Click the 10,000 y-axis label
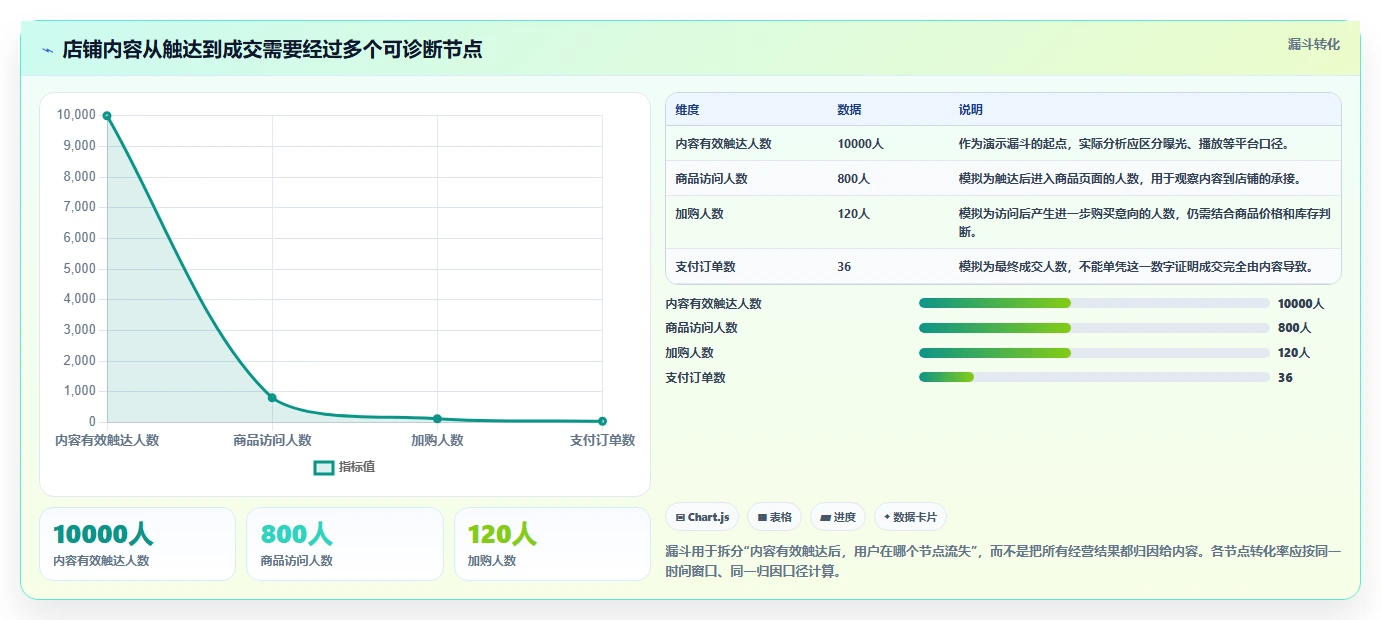The width and height of the screenshot is (1381, 620). tap(76, 115)
